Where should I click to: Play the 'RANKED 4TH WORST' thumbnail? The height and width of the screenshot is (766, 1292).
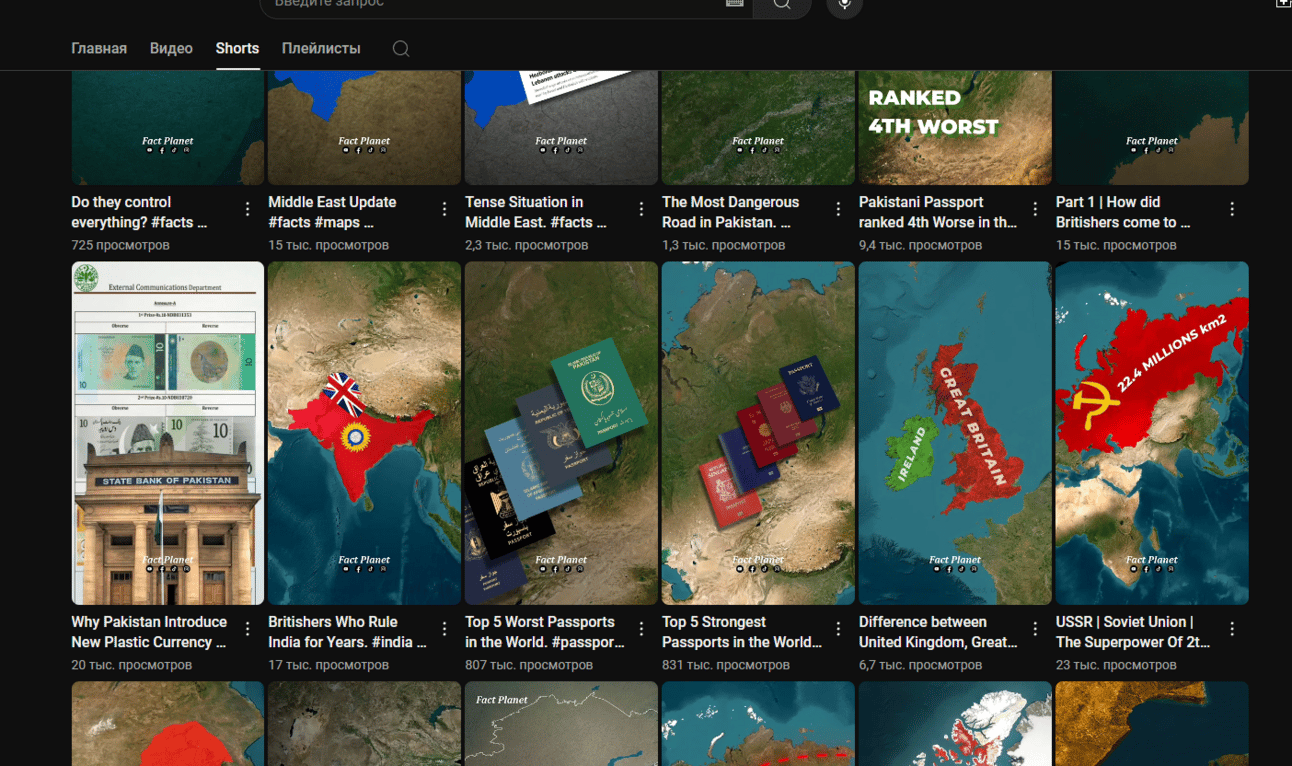pyautogui.click(x=955, y=127)
